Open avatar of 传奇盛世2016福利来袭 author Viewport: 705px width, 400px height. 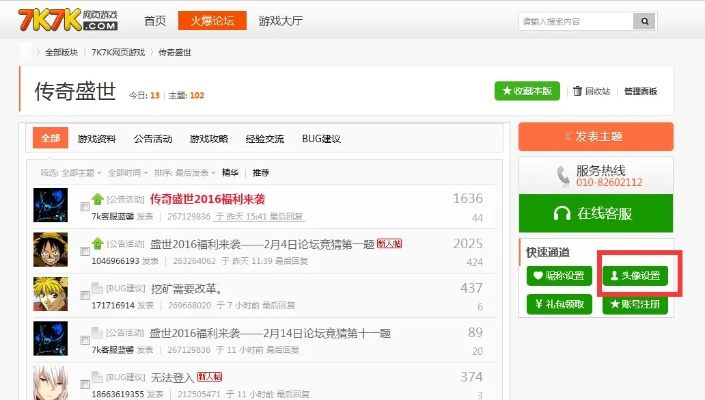click(50, 205)
